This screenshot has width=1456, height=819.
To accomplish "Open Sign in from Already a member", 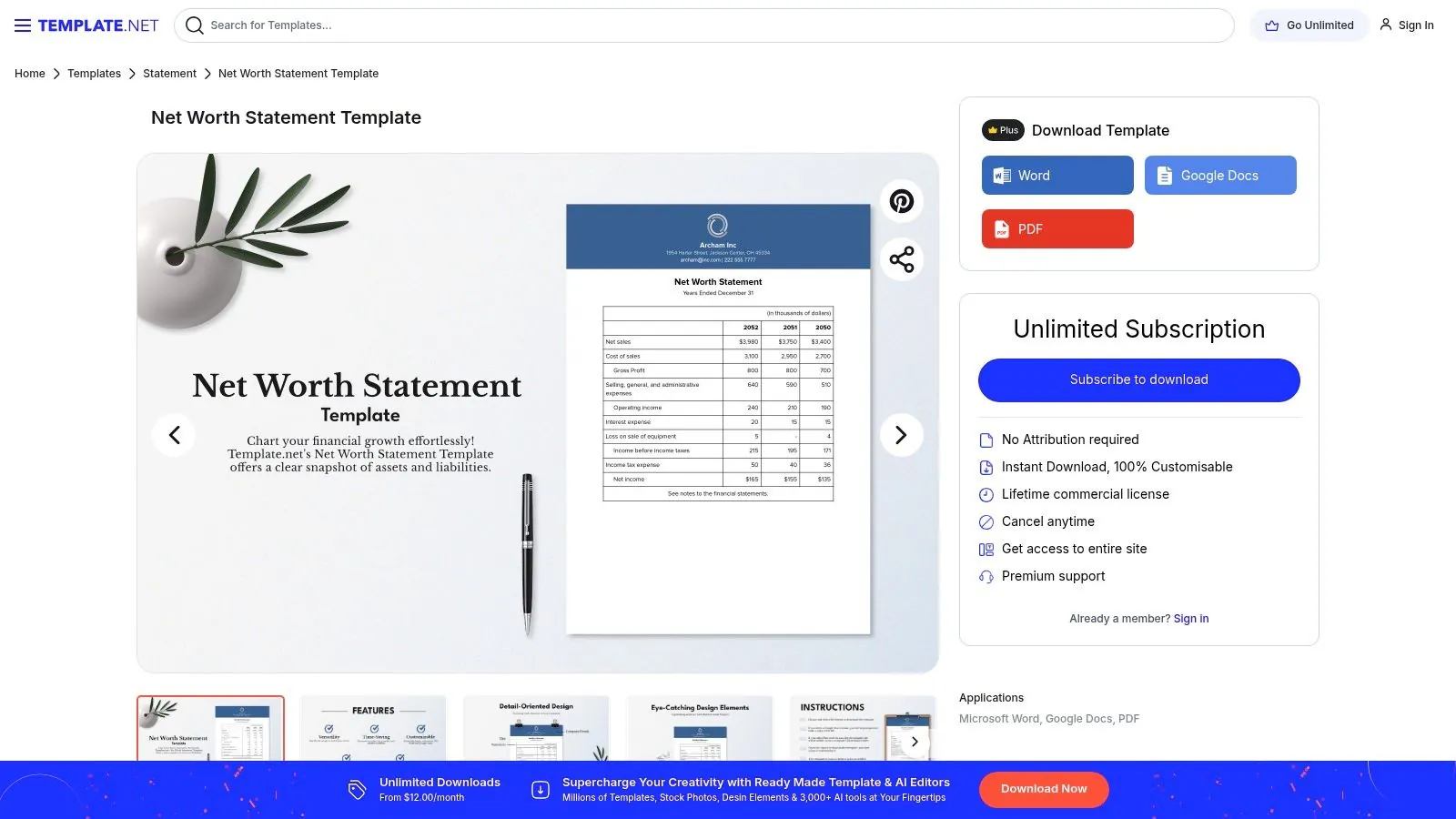I will coord(1190,618).
